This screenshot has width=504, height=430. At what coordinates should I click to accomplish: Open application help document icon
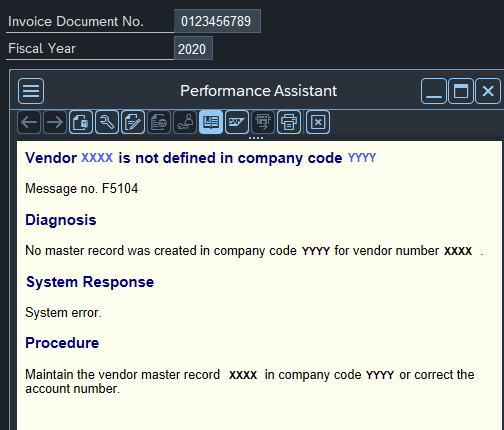81,122
